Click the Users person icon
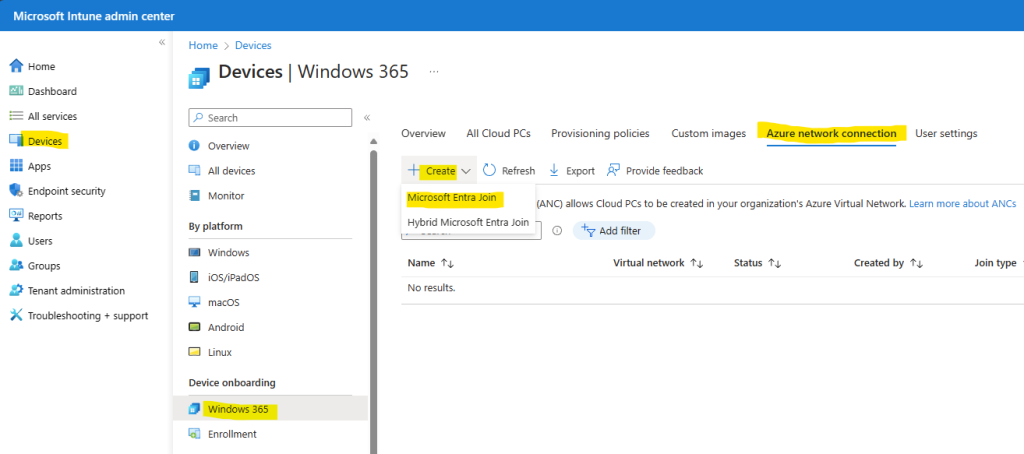The image size is (1024, 454). (16, 240)
